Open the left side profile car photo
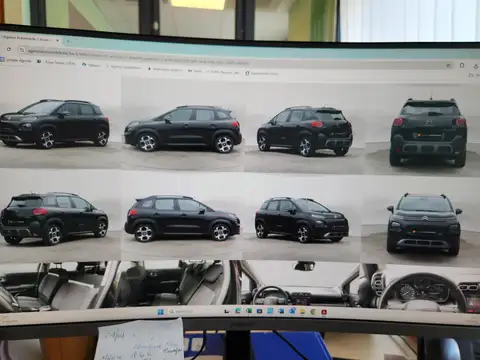 tap(183, 128)
